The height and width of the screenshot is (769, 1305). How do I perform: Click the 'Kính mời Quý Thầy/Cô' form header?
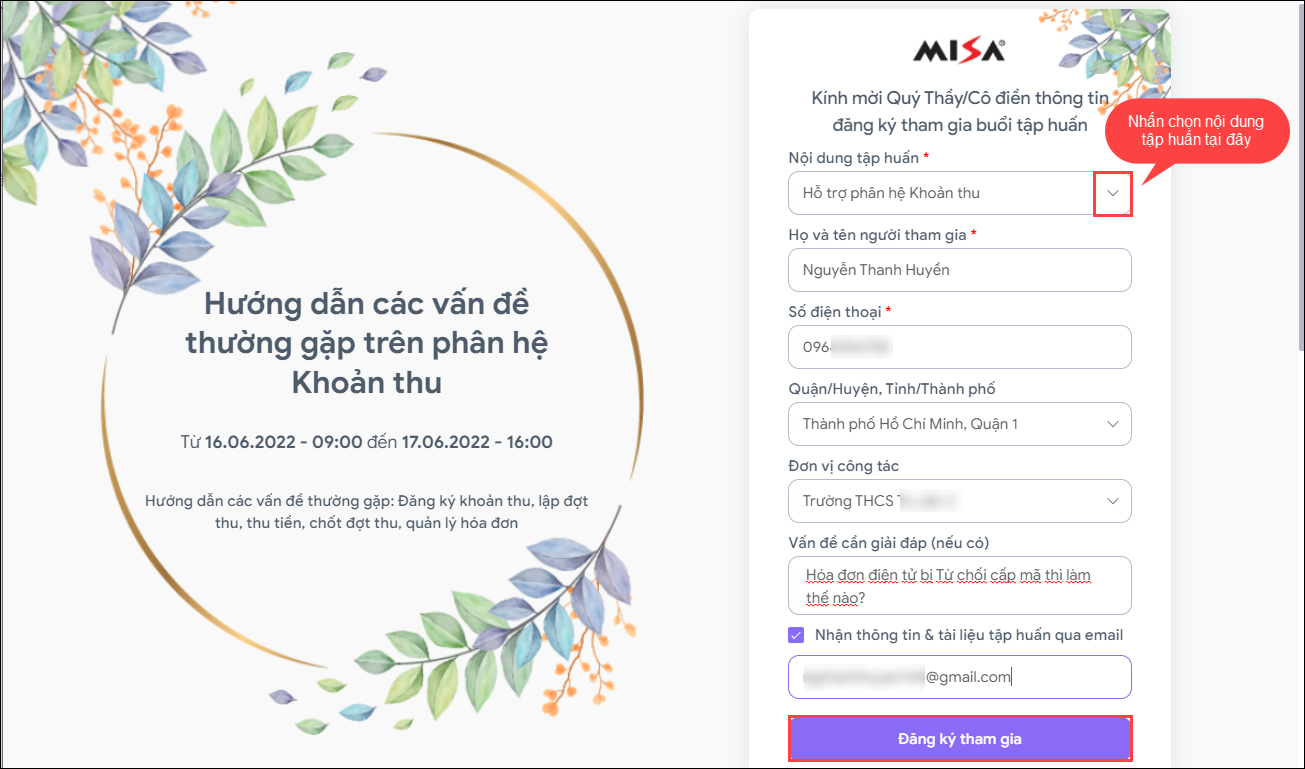pos(959,112)
